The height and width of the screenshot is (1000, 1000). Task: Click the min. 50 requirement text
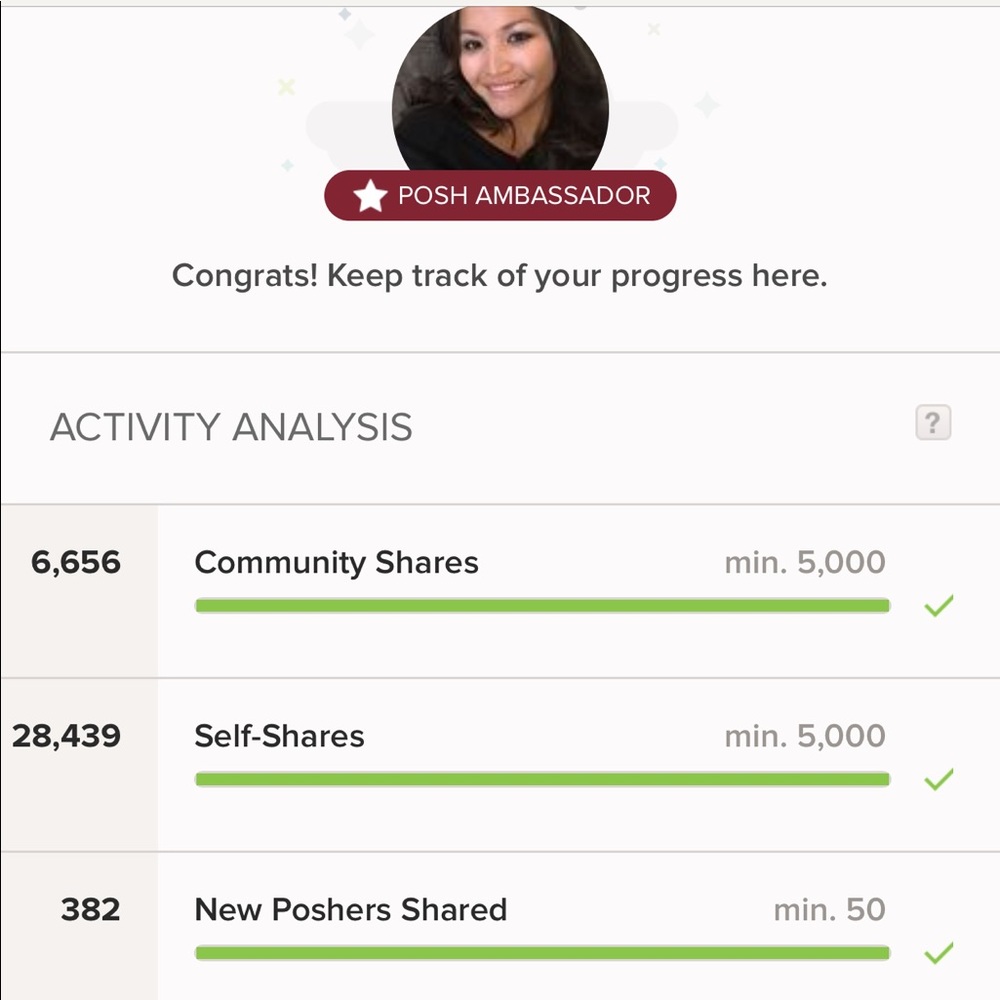[x=829, y=910]
